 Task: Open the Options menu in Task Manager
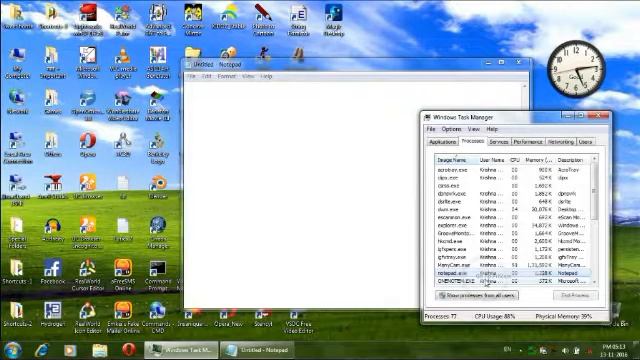point(451,129)
